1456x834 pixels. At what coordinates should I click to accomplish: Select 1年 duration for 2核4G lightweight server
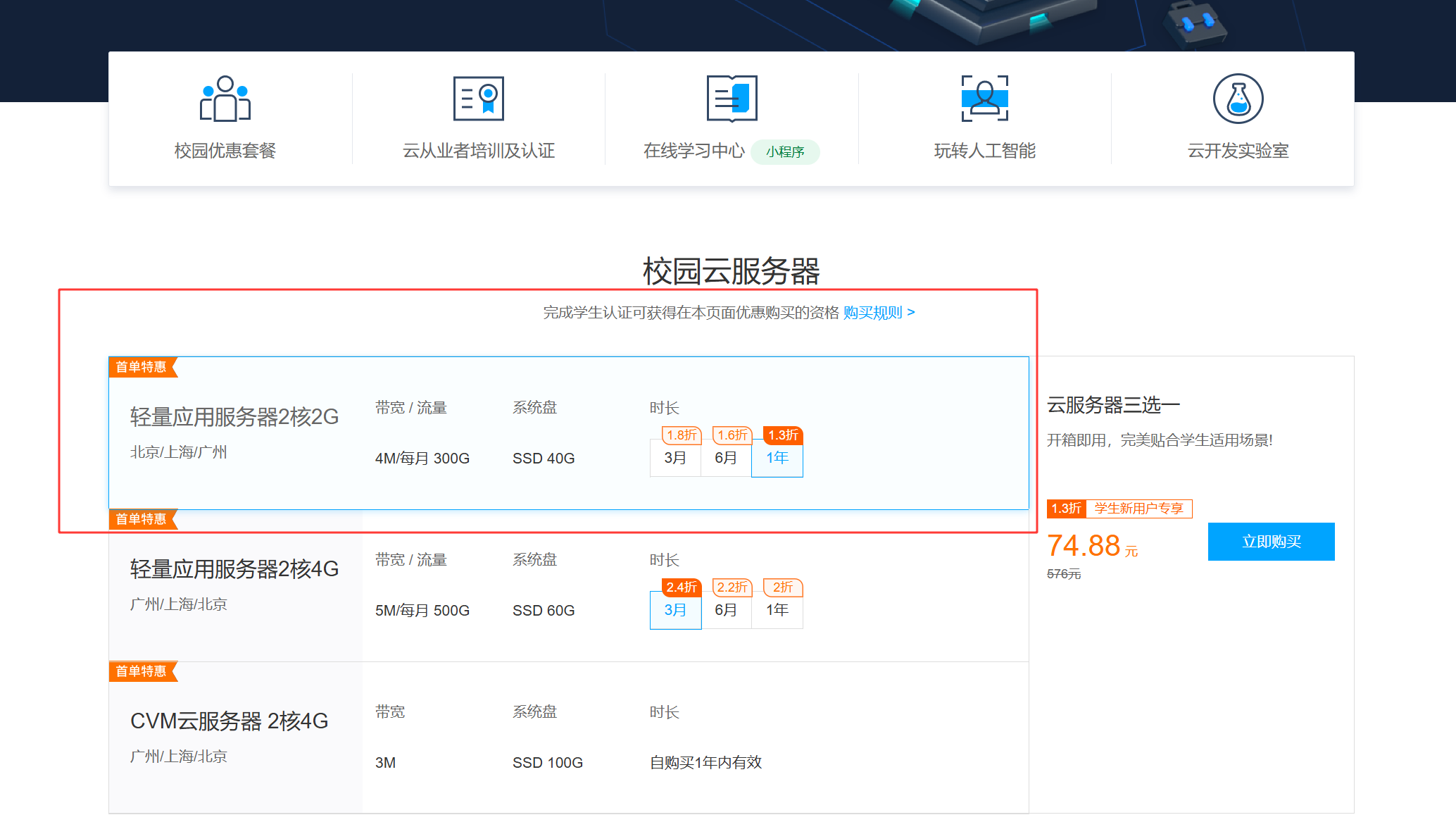click(777, 610)
